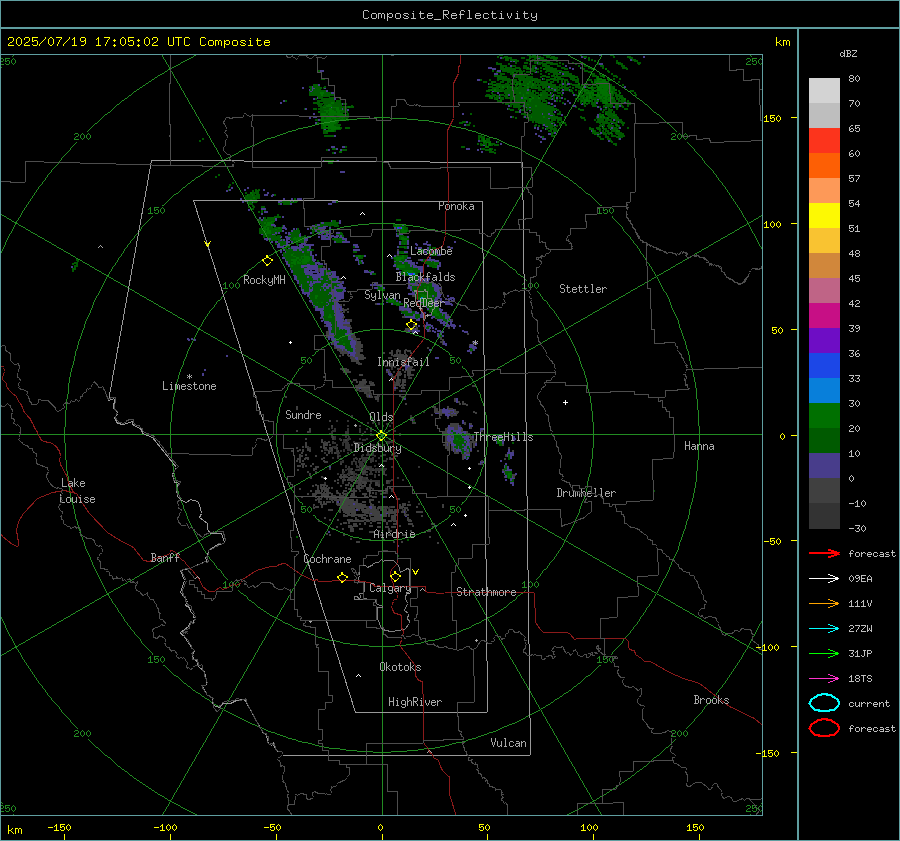This screenshot has height=841, width=900.
Task: Click the Composite_Reflectivity title text
Action: tap(450, 15)
